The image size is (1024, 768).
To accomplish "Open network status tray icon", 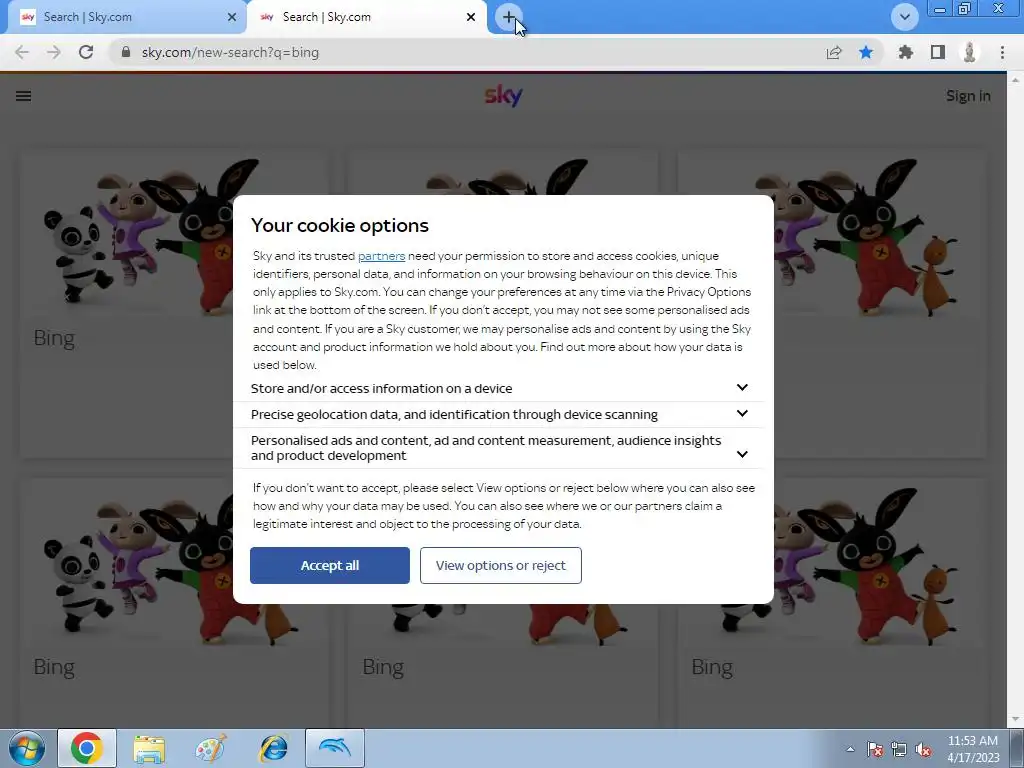I will pyautogui.click(x=899, y=749).
